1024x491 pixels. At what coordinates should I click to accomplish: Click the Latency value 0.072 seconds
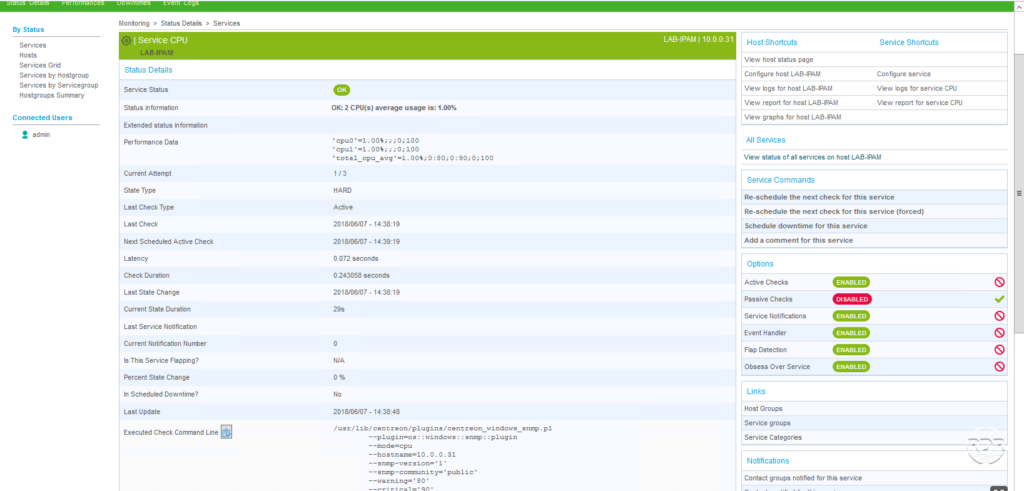click(x=355, y=259)
